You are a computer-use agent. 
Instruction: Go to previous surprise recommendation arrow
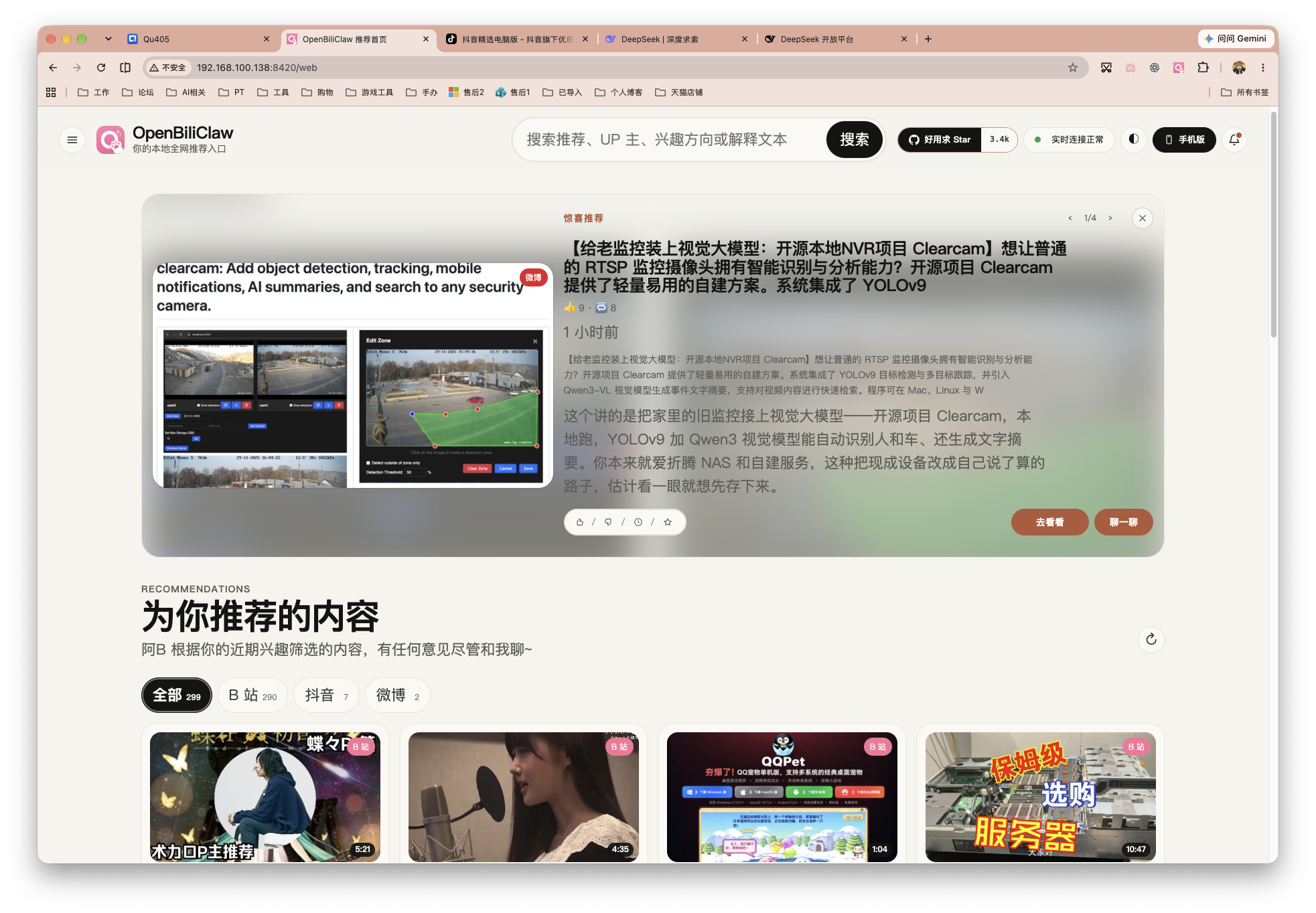click(1070, 218)
